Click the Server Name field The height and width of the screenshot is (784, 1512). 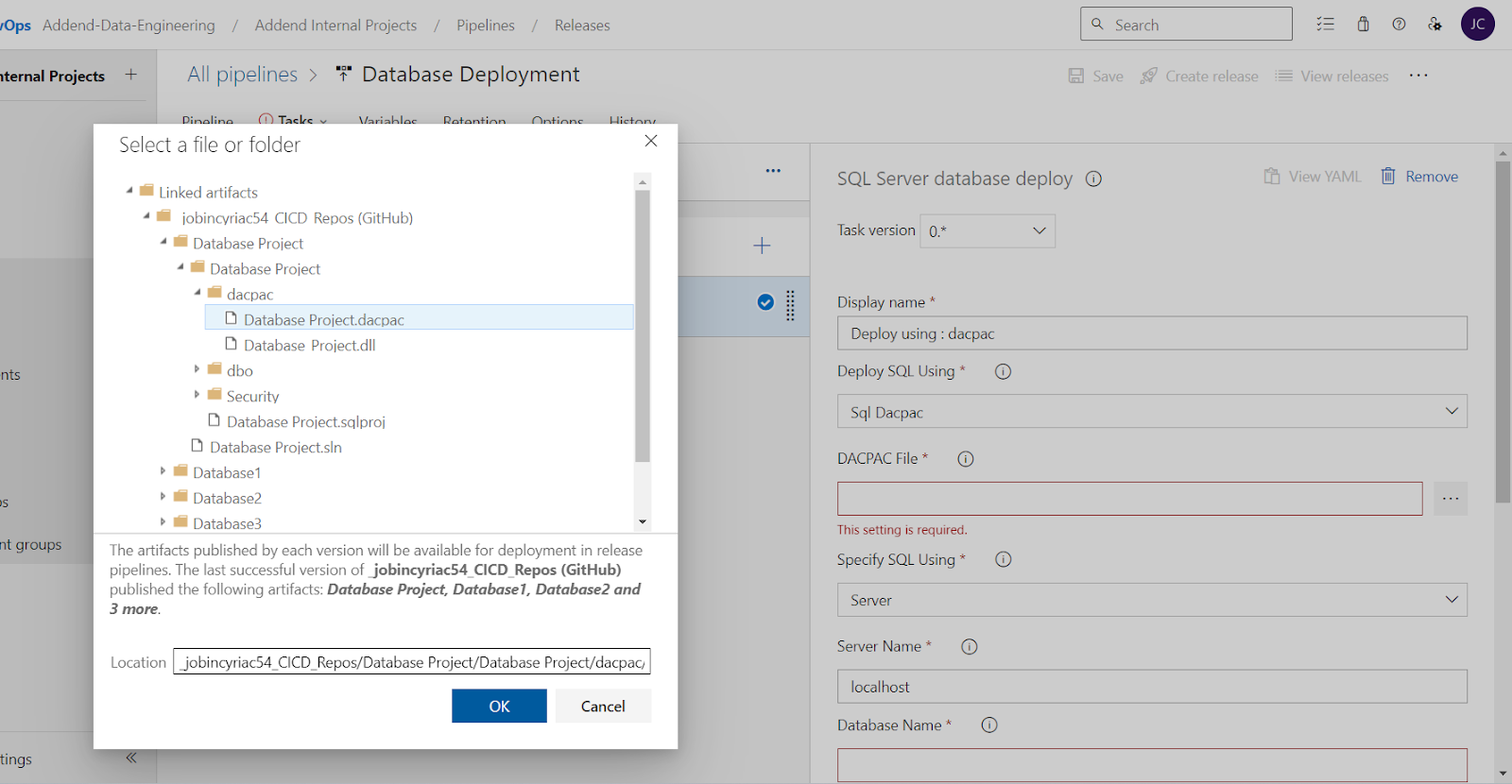1152,687
